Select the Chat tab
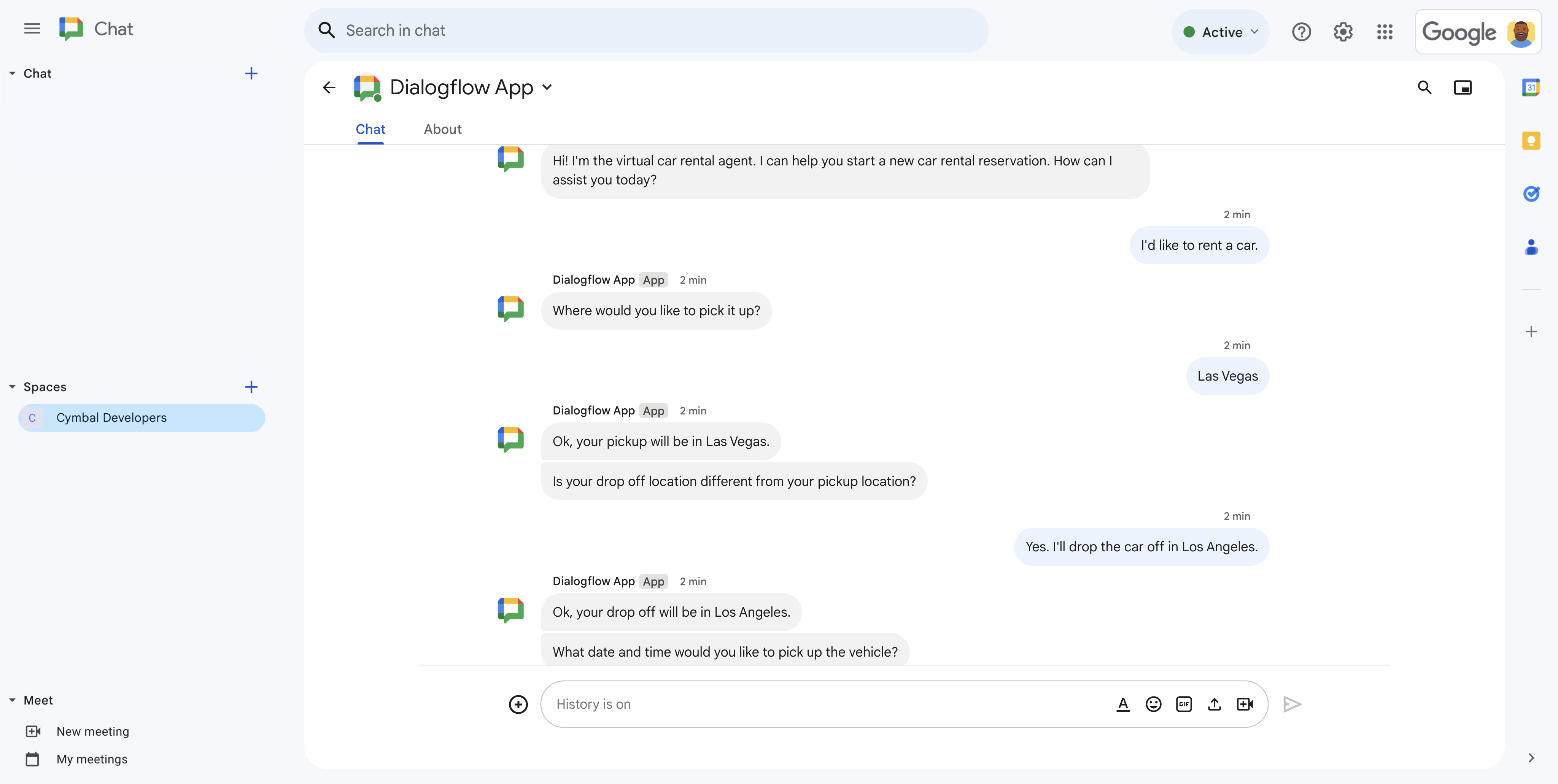Screen dimensions: 1558x784 point(370,128)
